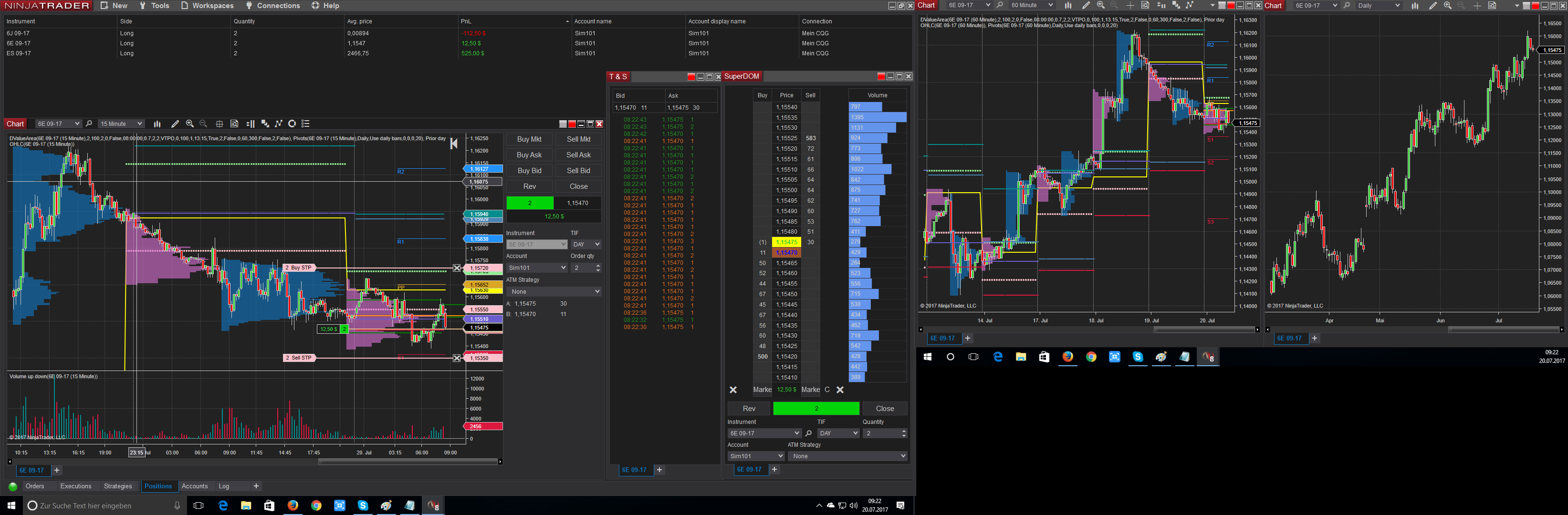Image resolution: width=1568 pixels, height=515 pixels.
Task: Open indicators icon in 15 Minute chart
Action: (x=265, y=124)
